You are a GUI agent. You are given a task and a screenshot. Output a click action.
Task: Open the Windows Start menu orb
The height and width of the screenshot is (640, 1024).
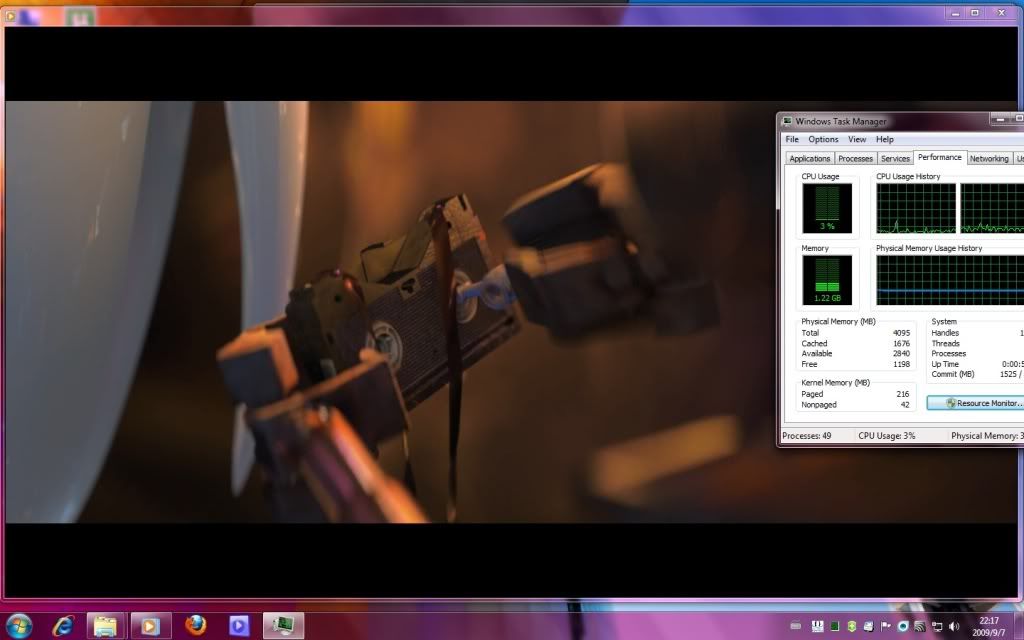(x=18, y=625)
